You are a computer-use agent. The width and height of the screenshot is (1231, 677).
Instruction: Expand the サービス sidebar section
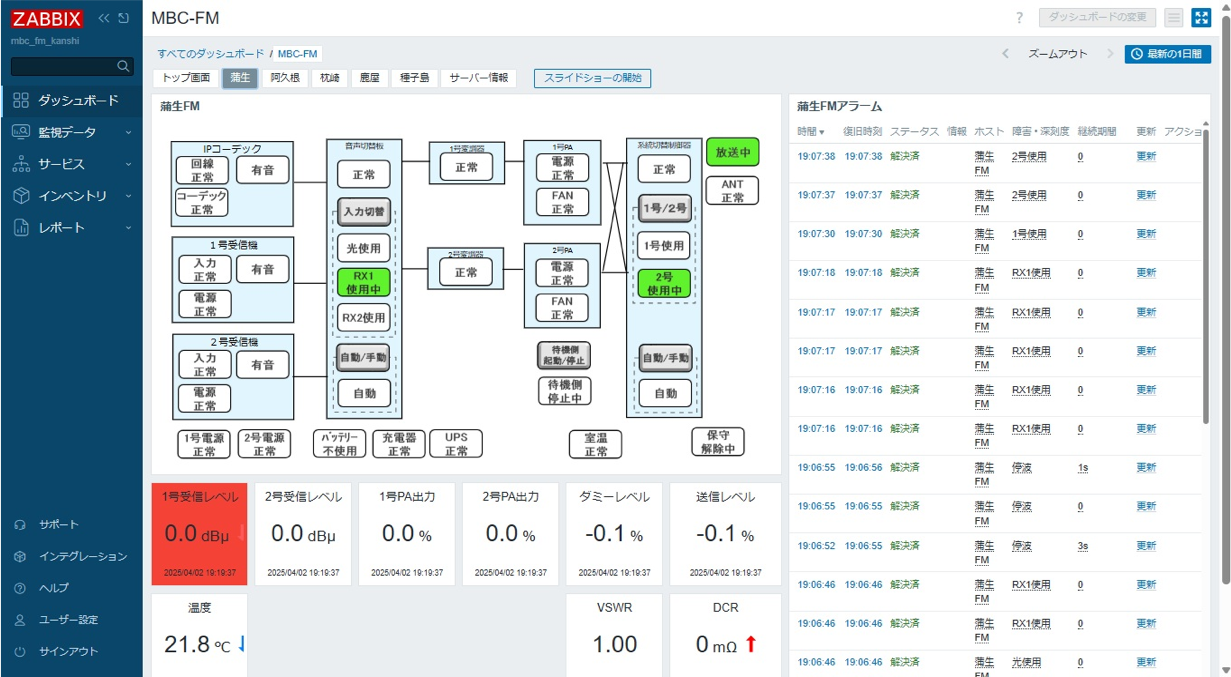[71, 164]
